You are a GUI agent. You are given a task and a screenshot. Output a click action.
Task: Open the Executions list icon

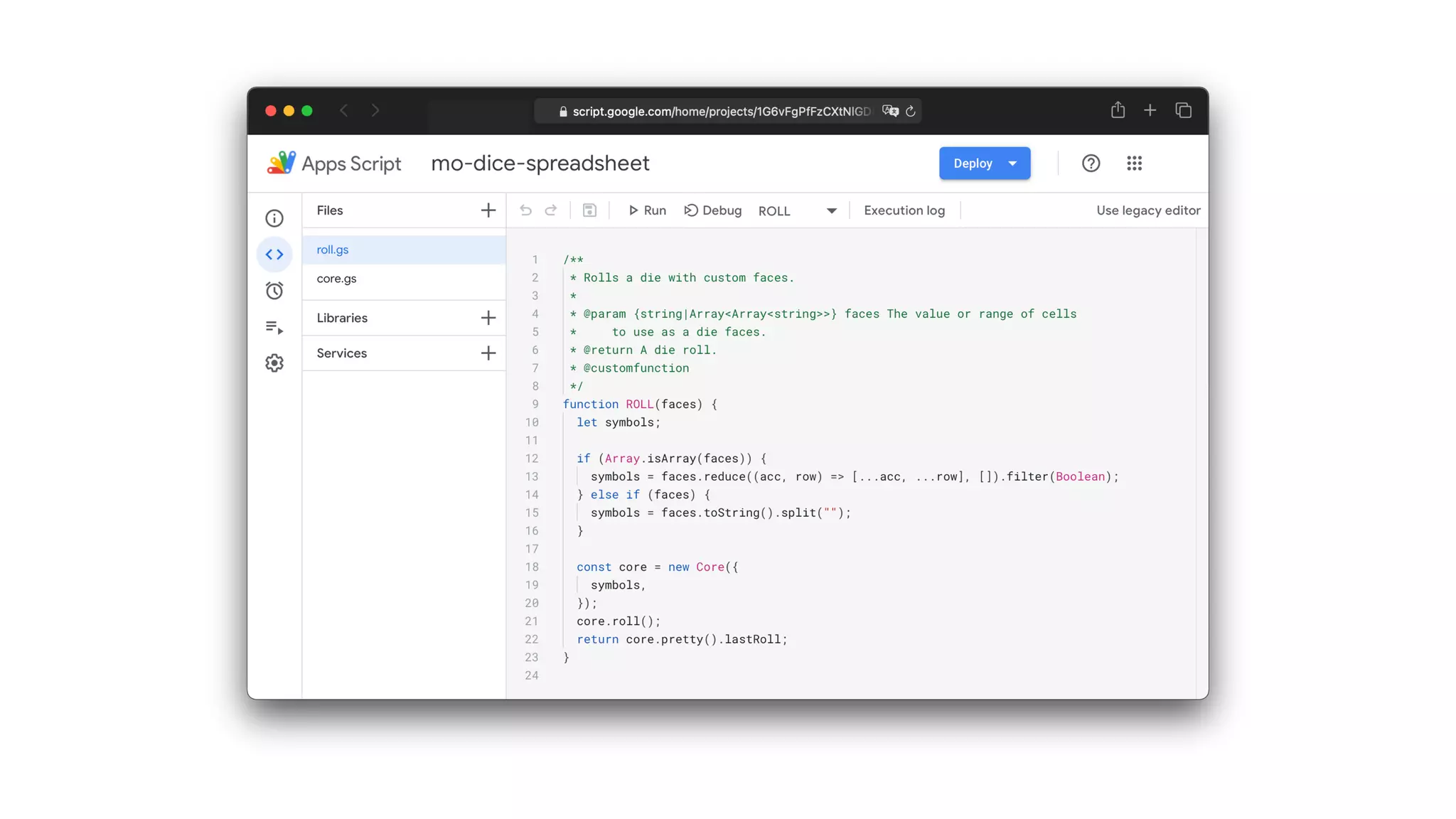(x=274, y=327)
